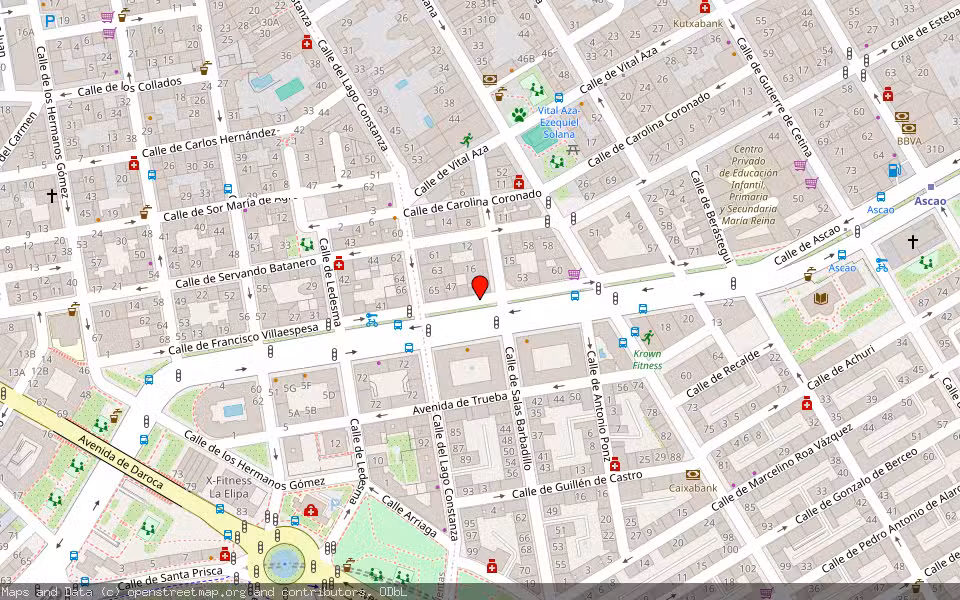Click pharmacy icon near Calle de Carlos Hernández
960x600 pixels.
[134, 163]
